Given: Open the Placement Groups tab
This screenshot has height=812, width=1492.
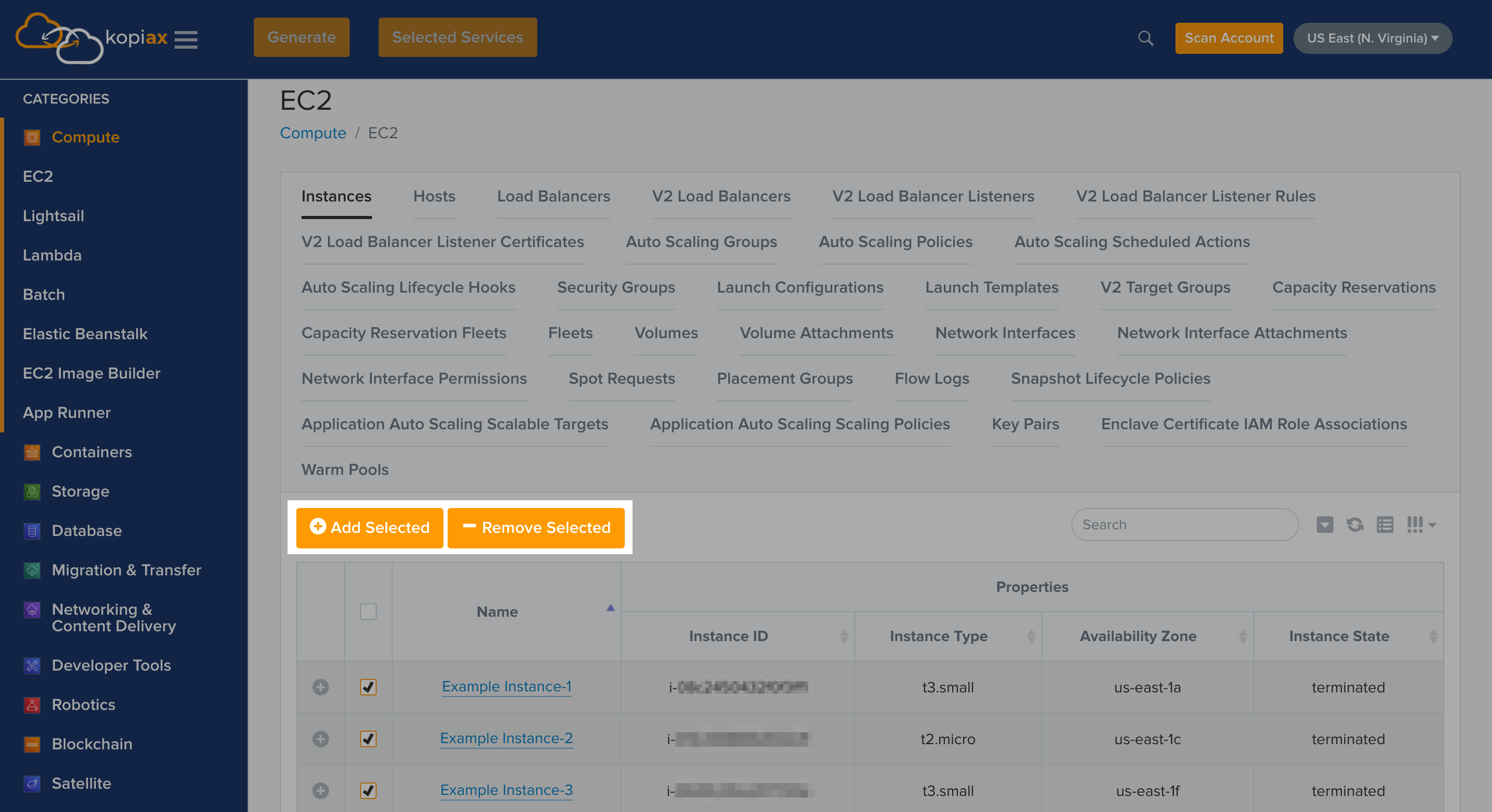Looking at the screenshot, I should pyautogui.click(x=784, y=379).
